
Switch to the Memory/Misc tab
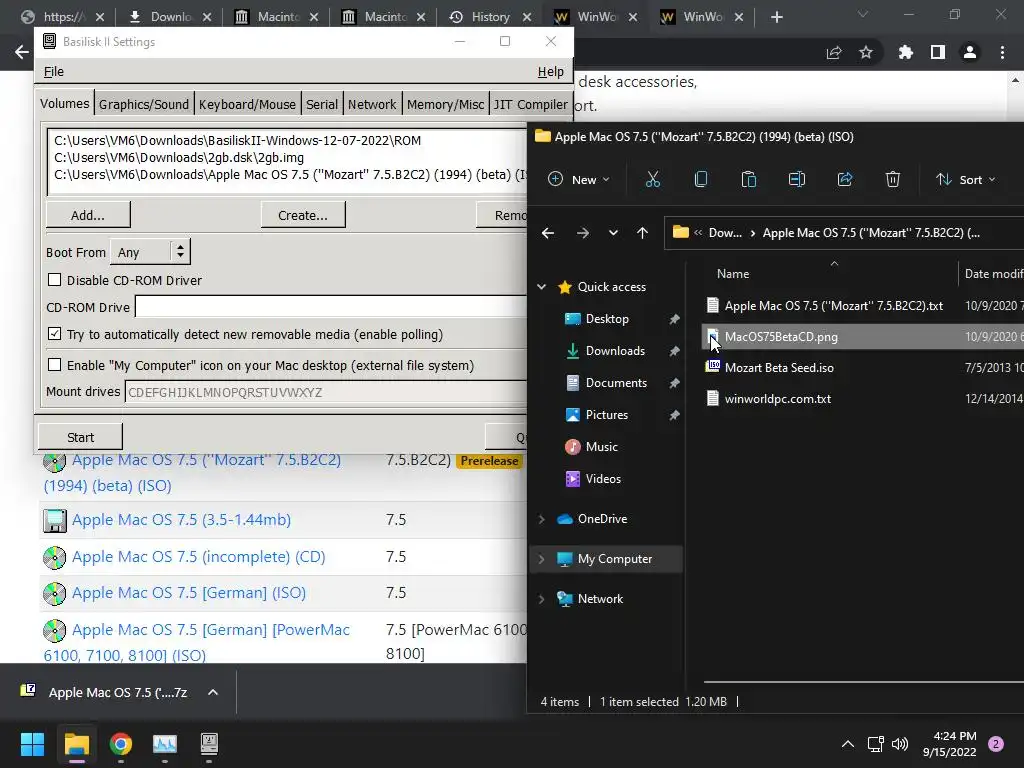point(445,104)
